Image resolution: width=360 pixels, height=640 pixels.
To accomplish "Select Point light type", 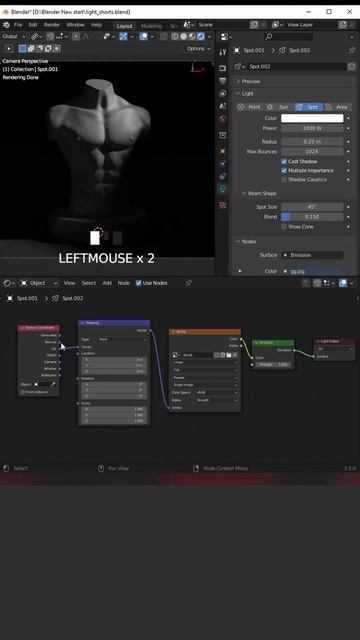I will click(x=250, y=107).
